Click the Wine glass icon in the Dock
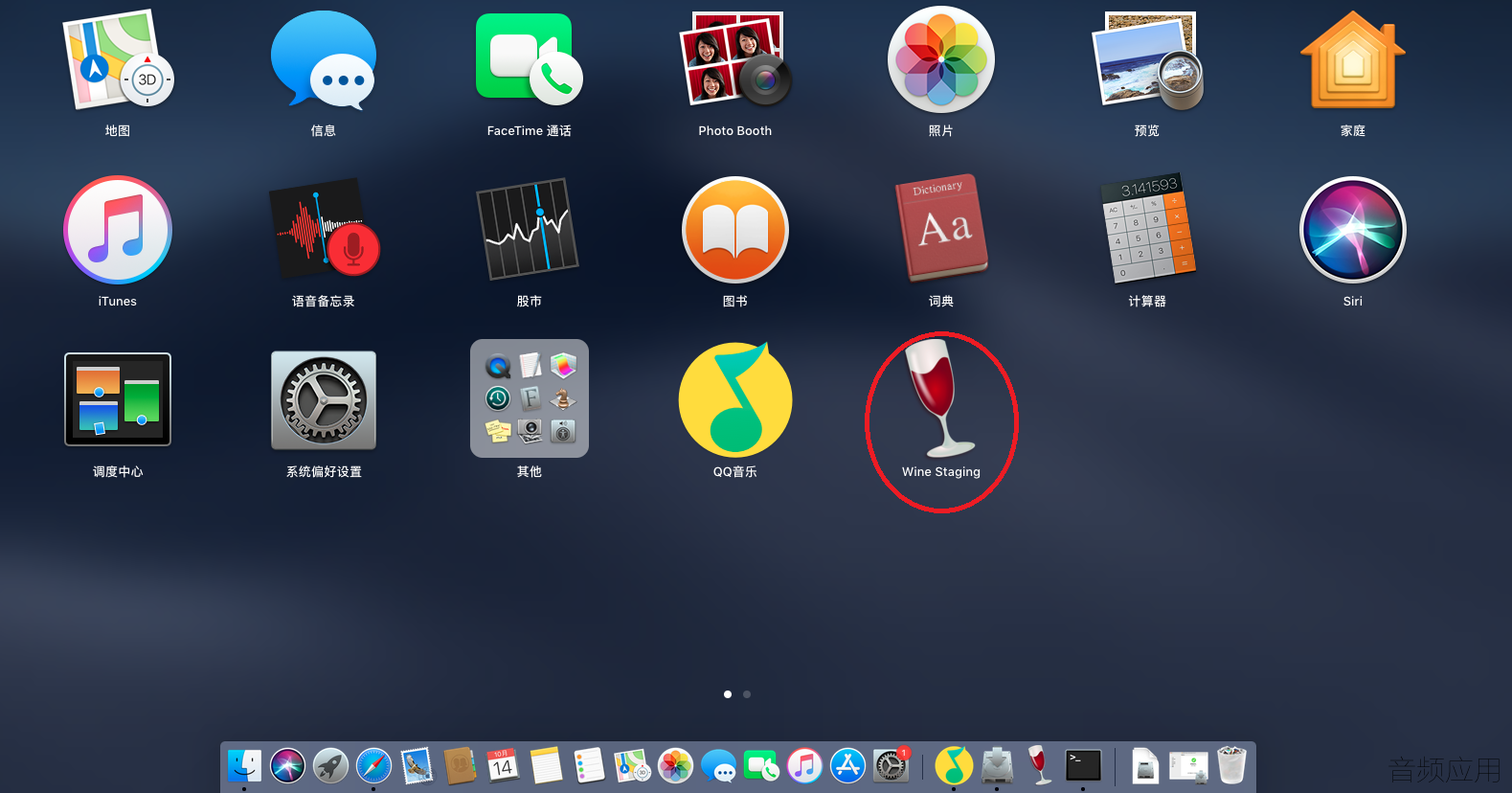 1040,765
